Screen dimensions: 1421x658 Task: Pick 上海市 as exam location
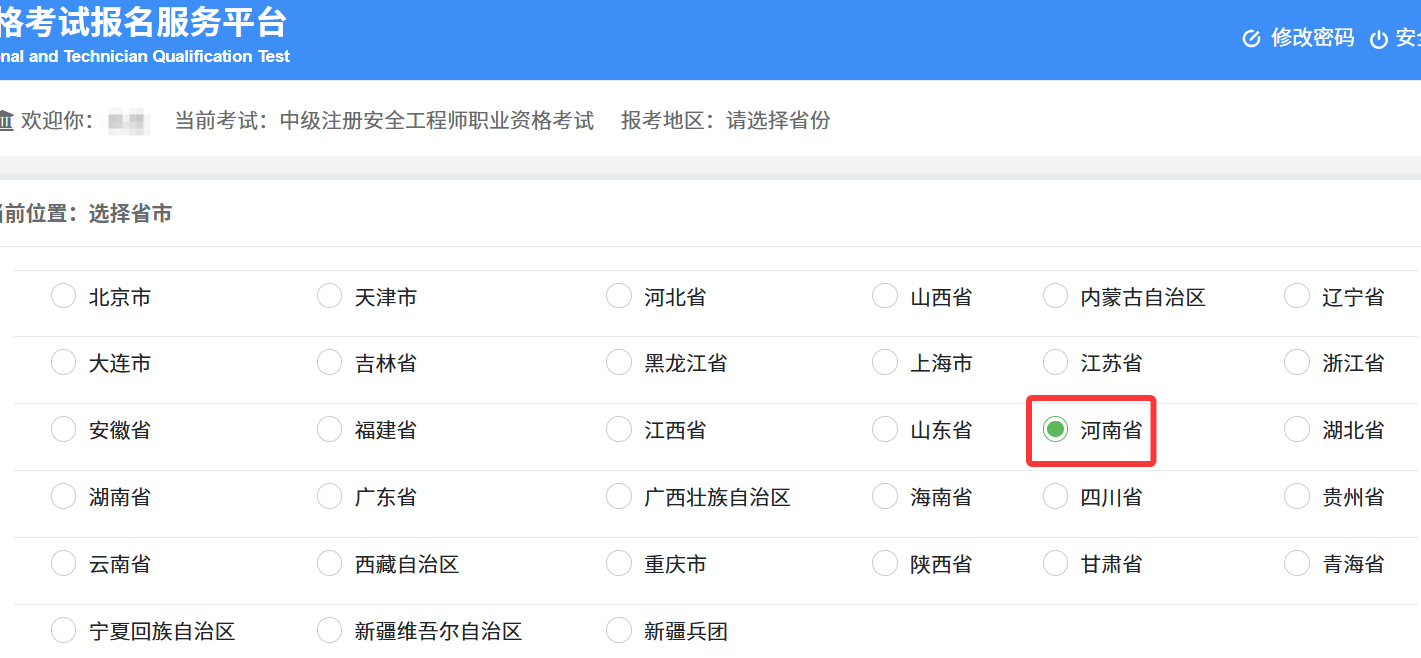tap(885, 362)
